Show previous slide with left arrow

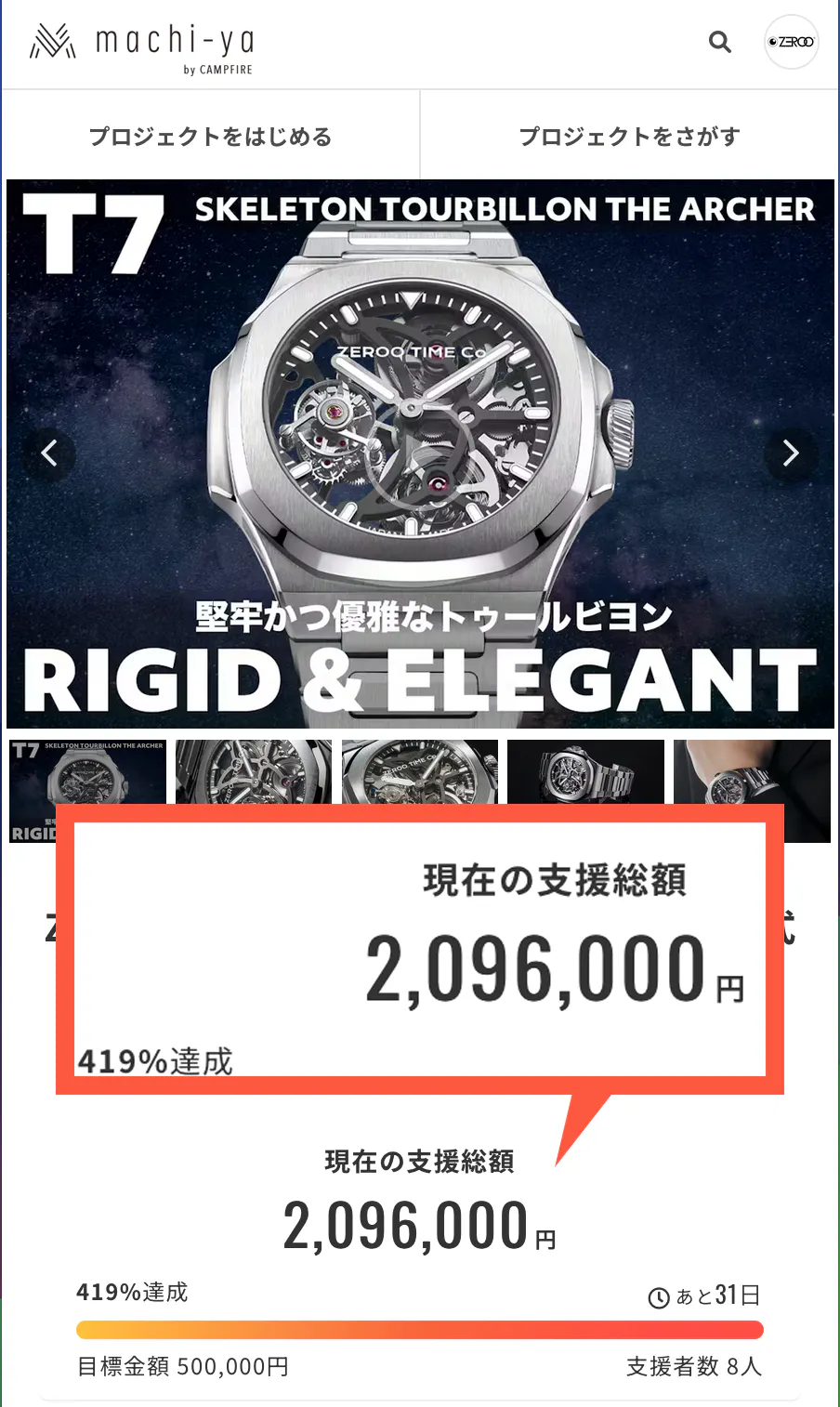(x=49, y=453)
